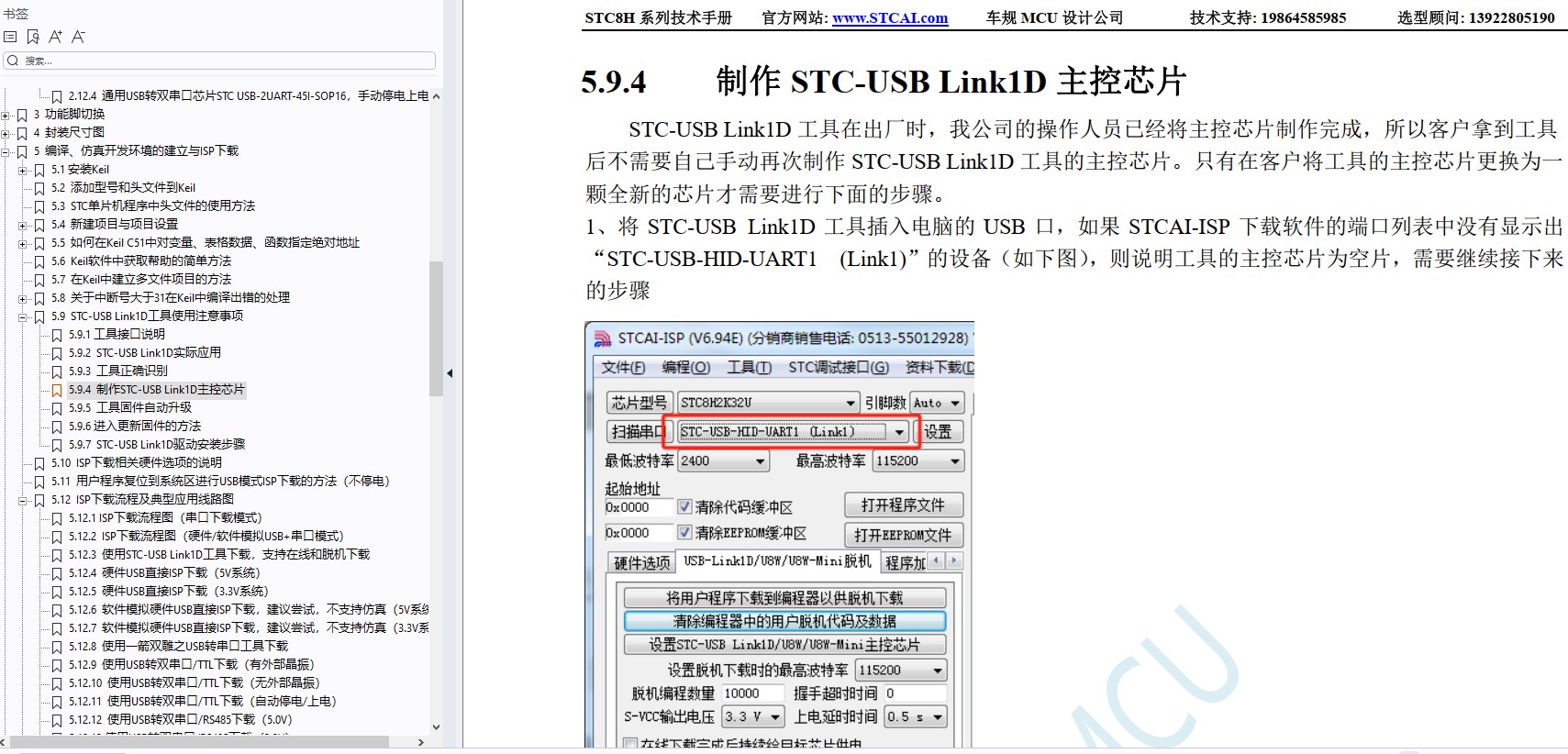Collapse bookmark 5.9 STC-USB Link1D工具使用注意事项
The height and width of the screenshot is (754, 1568).
coord(23,316)
